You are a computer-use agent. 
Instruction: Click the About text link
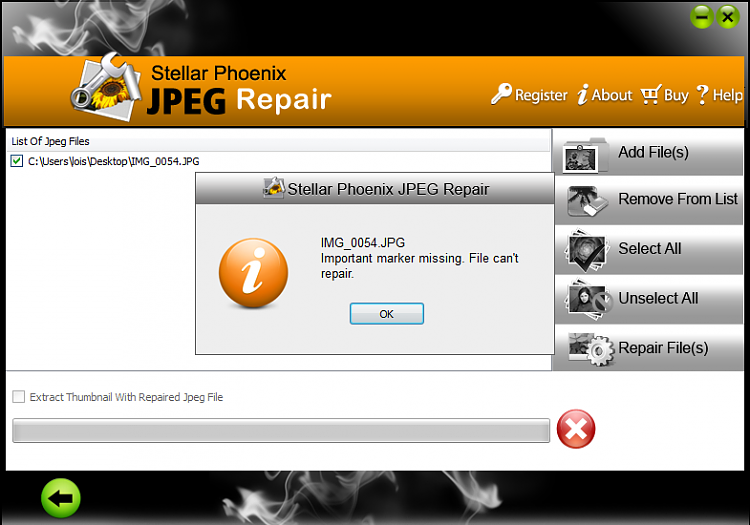point(612,95)
